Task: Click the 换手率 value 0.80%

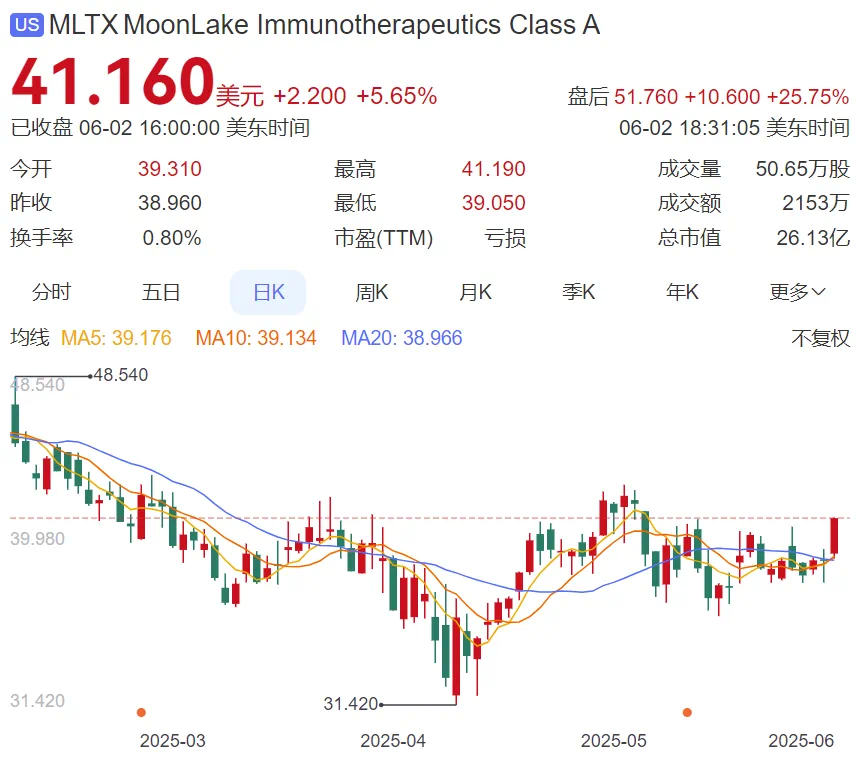Action: 172,238
